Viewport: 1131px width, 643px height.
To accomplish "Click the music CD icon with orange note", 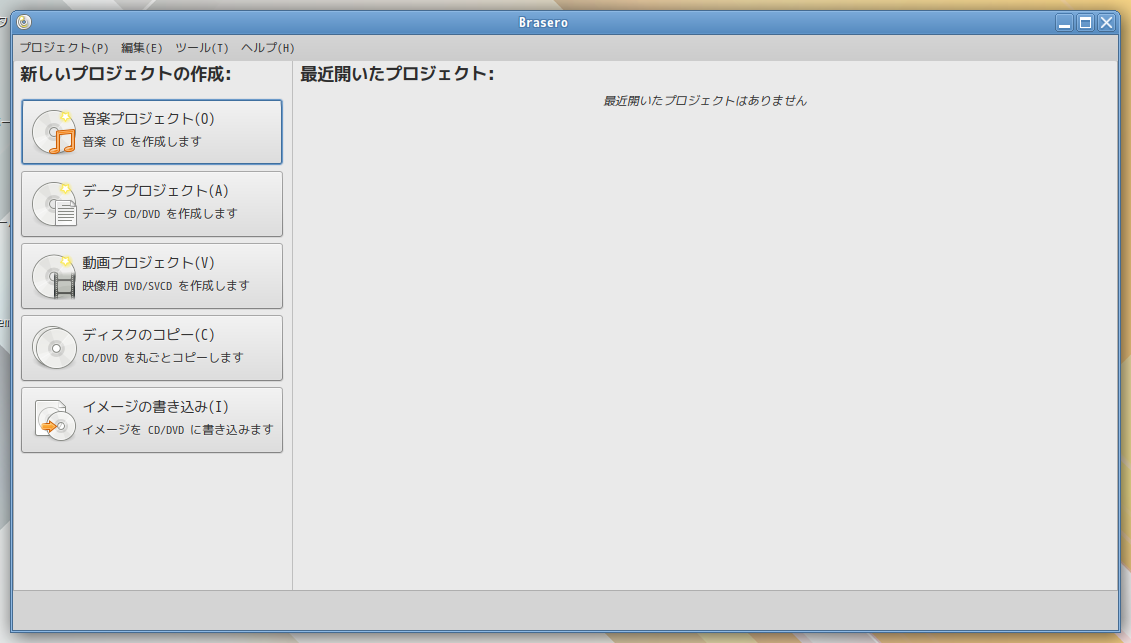I will (x=54, y=131).
